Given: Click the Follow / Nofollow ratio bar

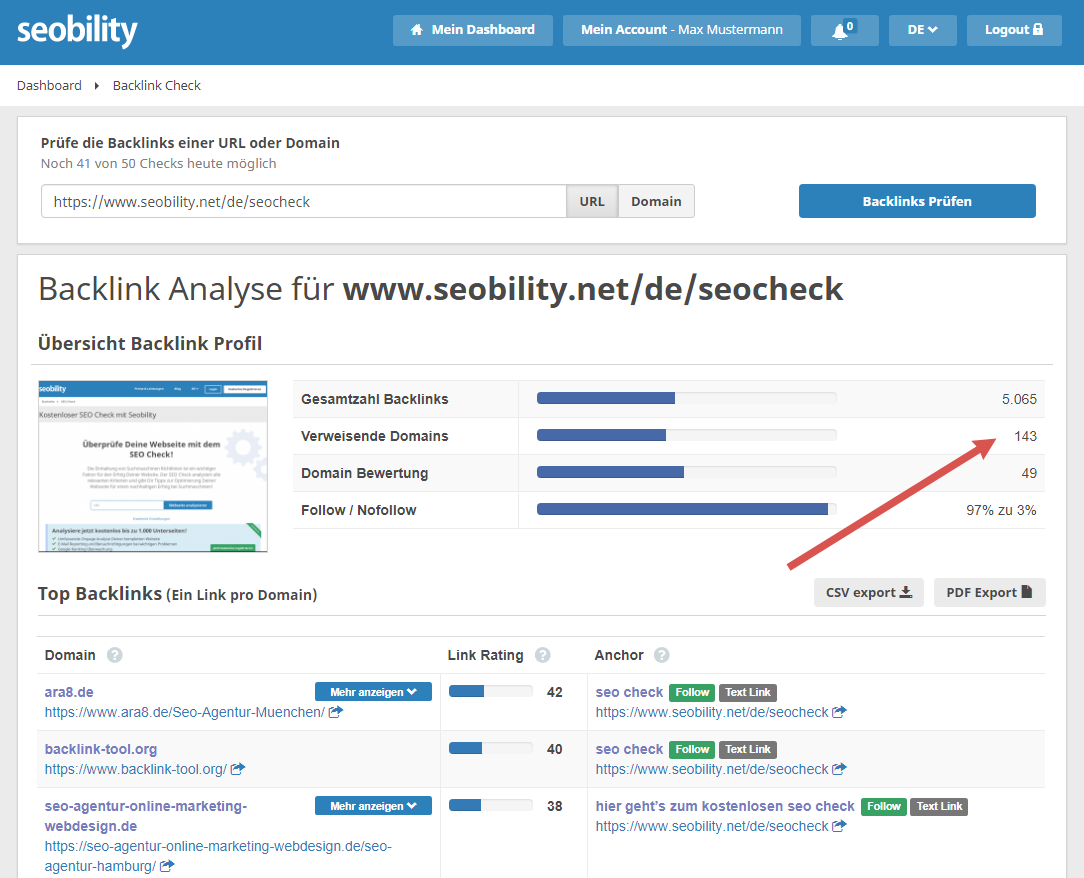Looking at the screenshot, I should coord(686,510).
